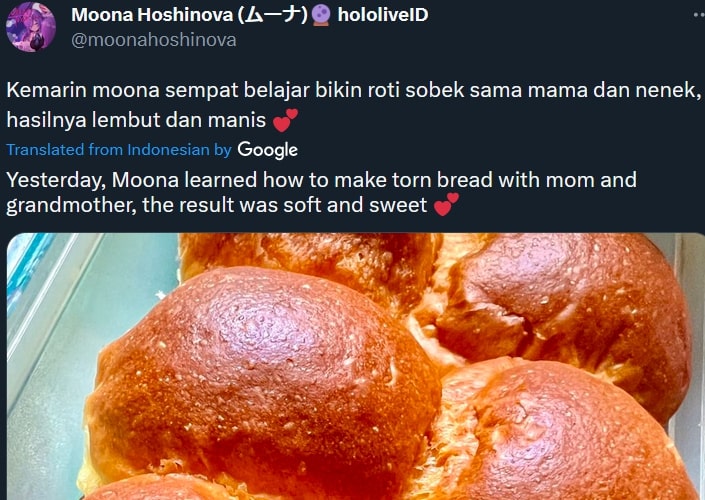Select the katakana ムーナ in display name
This screenshot has width=705, height=500.
[x=273, y=15]
